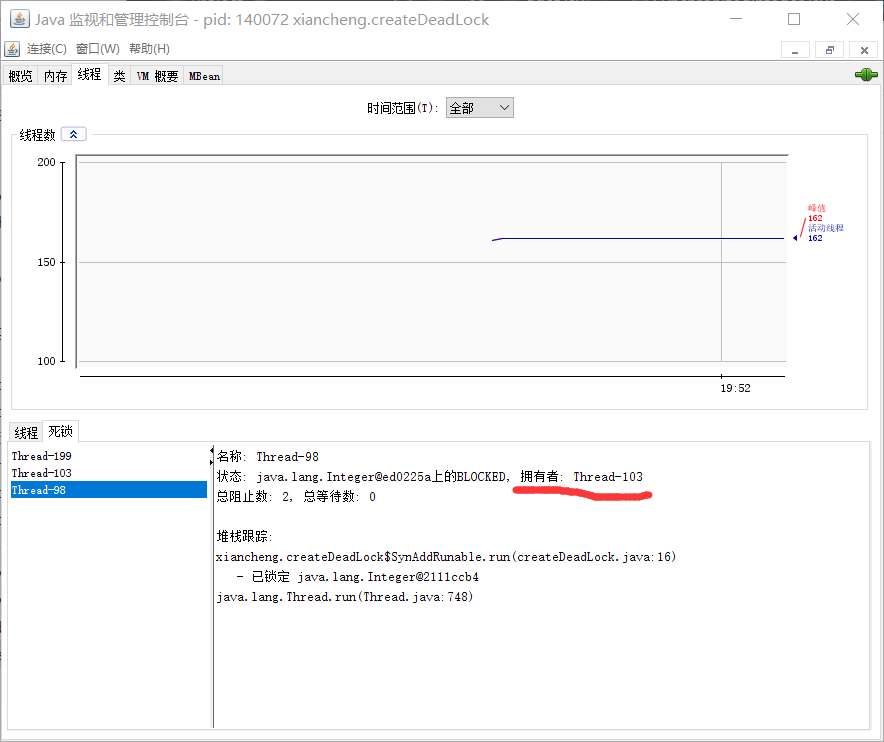The width and height of the screenshot is (884, 742).
Task: Click the 19:52 time axis label
Action: (x=735, y=388)
